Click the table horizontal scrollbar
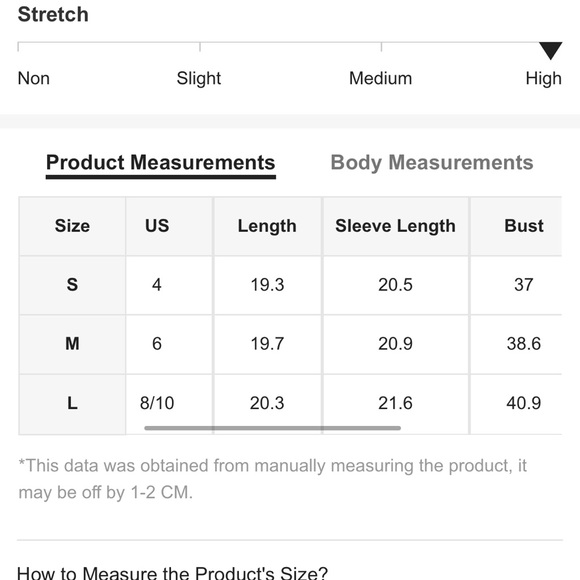The width and height of the screenshot is (580, 580). tap(272, 428)
